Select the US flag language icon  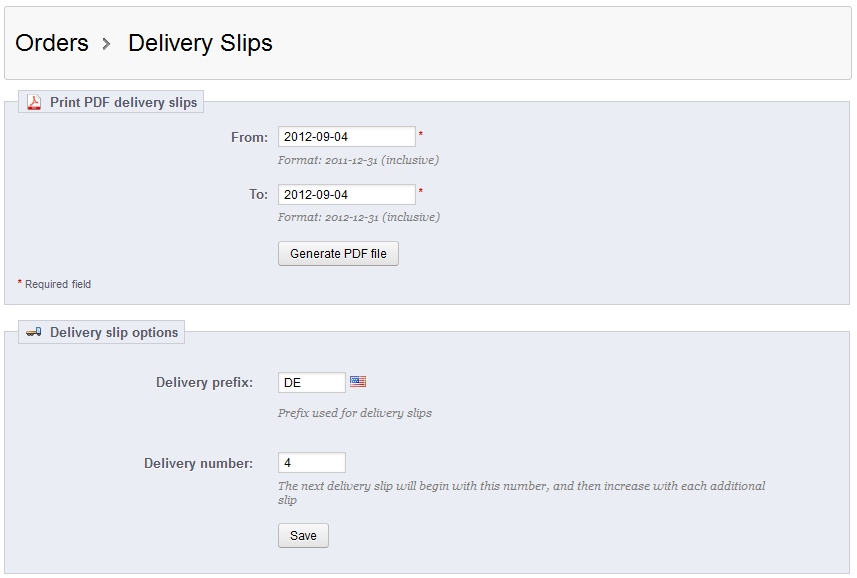(358, 381)
